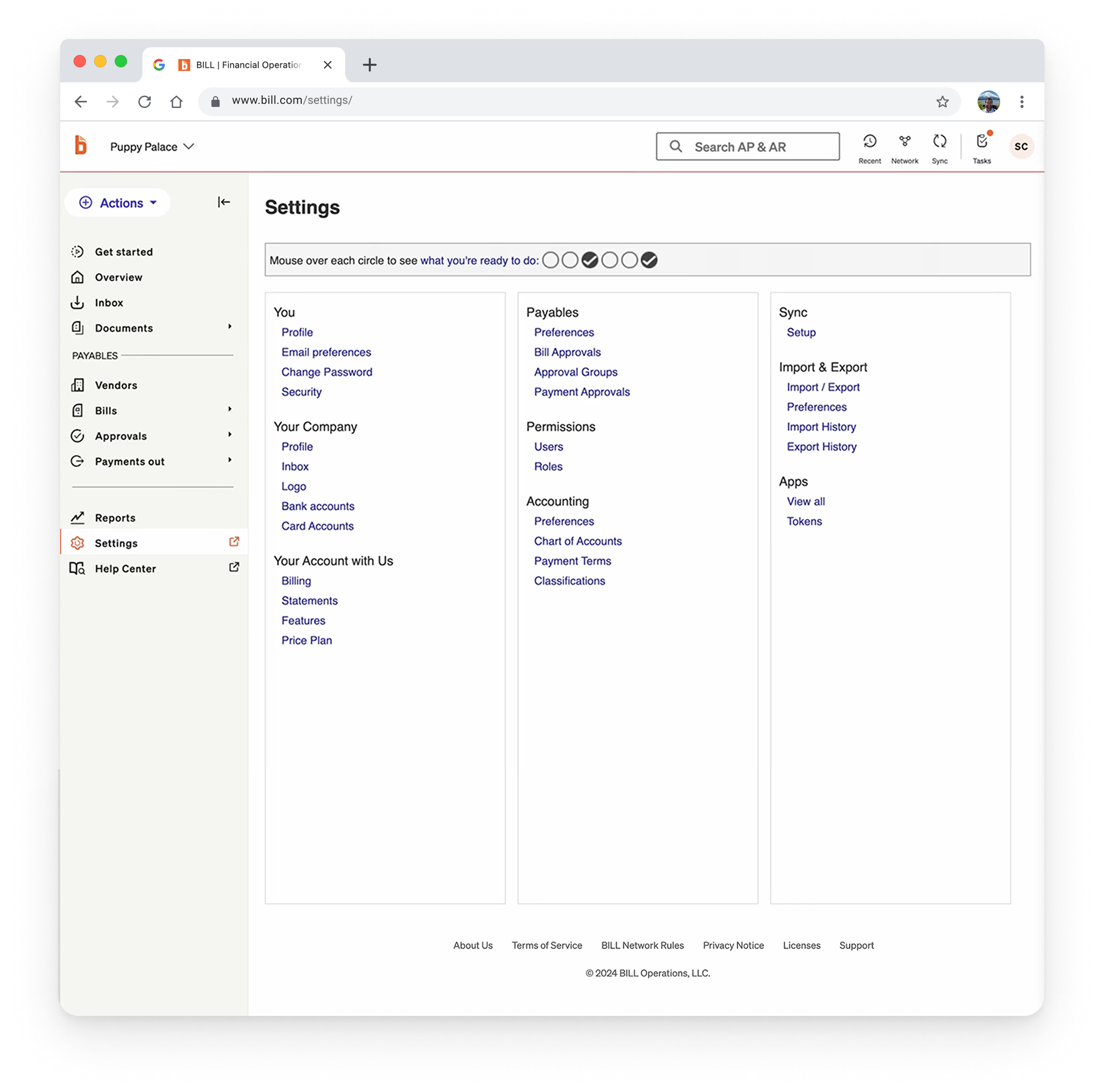Image resolution: width=1102 pixels, height=1092 pixels.
Task: Go to Vendors in sidebar
Action: pyautogui.click(x=116, y=386)
